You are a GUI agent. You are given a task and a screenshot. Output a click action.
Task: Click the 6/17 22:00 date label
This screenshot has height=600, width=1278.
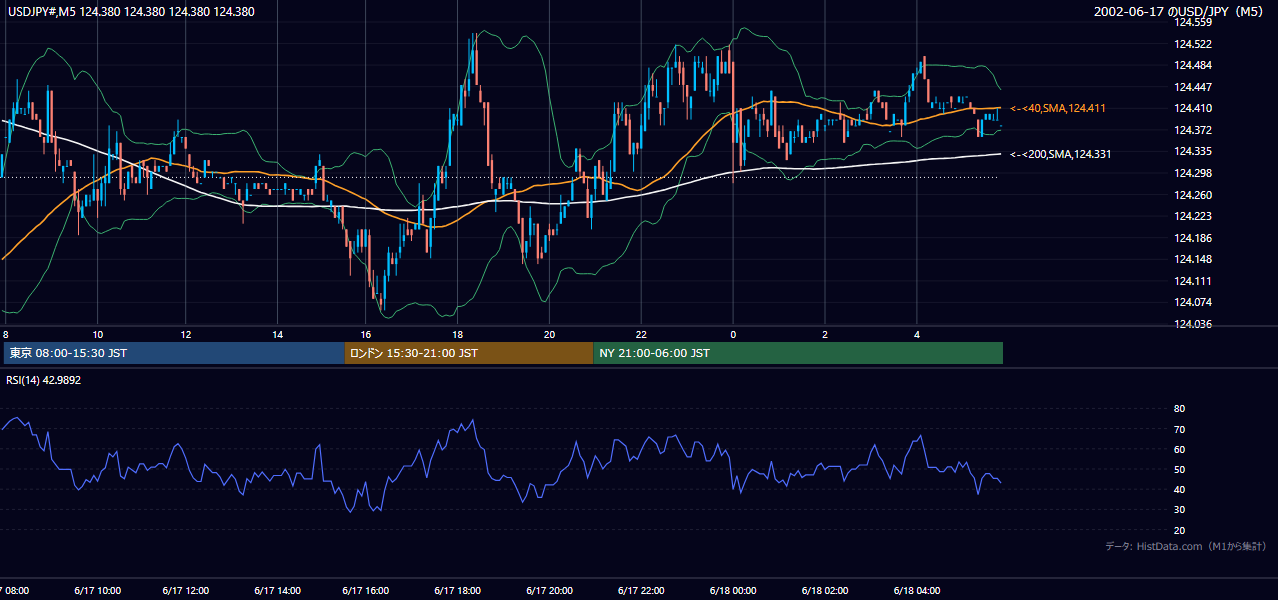click(641, 591)
